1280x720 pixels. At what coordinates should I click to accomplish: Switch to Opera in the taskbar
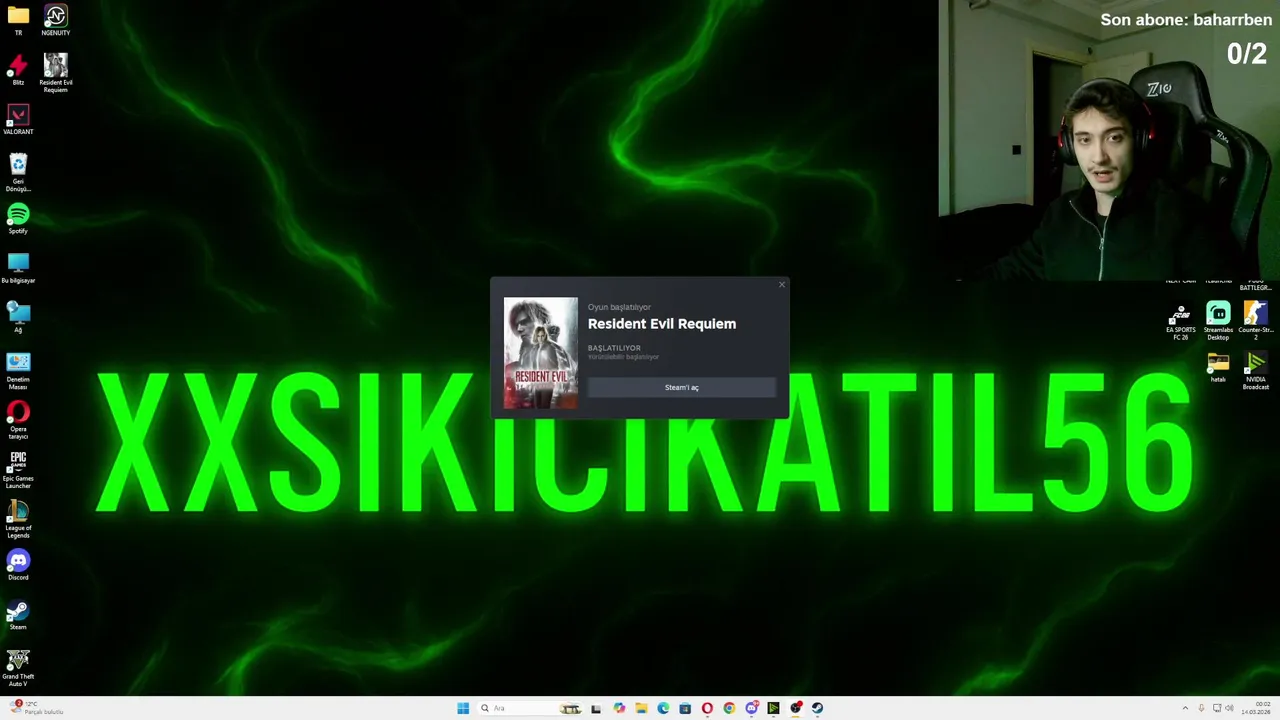[x=707, y=708]
